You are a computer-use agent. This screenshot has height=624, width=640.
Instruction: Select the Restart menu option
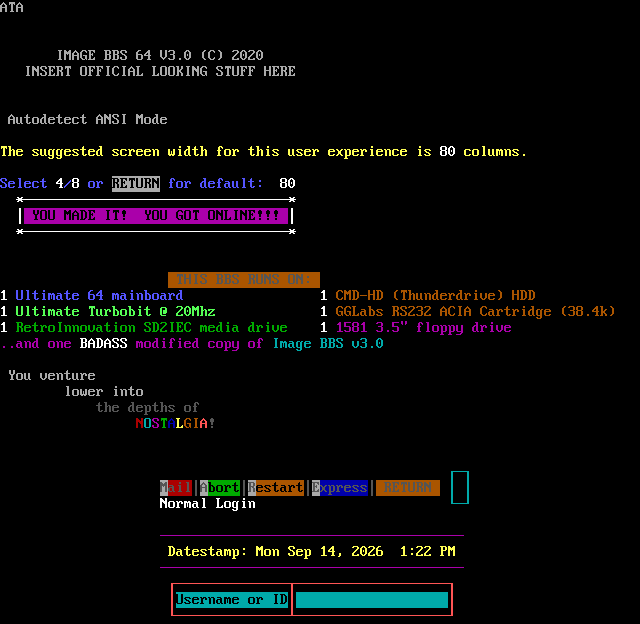[x=276, y=488]
